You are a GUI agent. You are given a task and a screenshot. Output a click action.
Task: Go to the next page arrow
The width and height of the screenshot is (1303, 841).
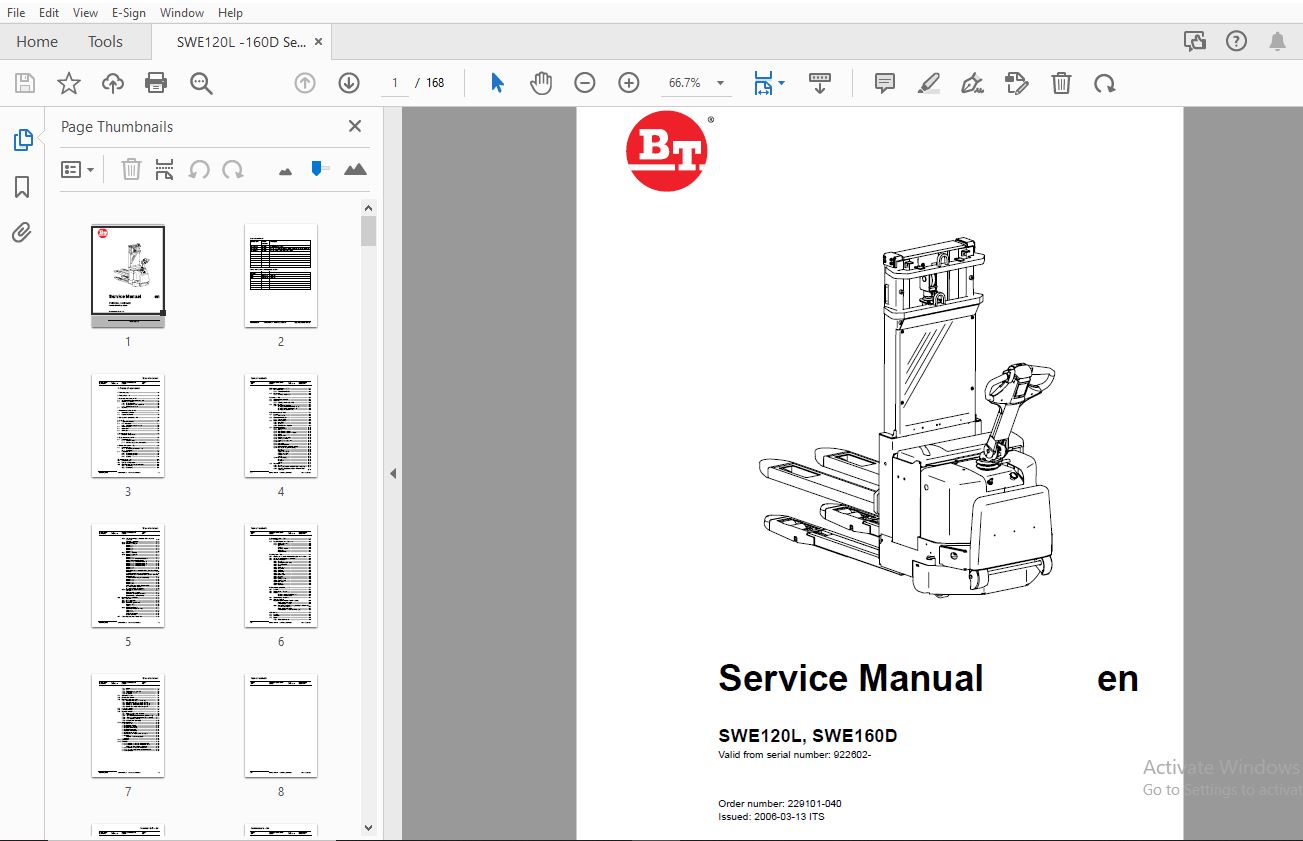349,83
